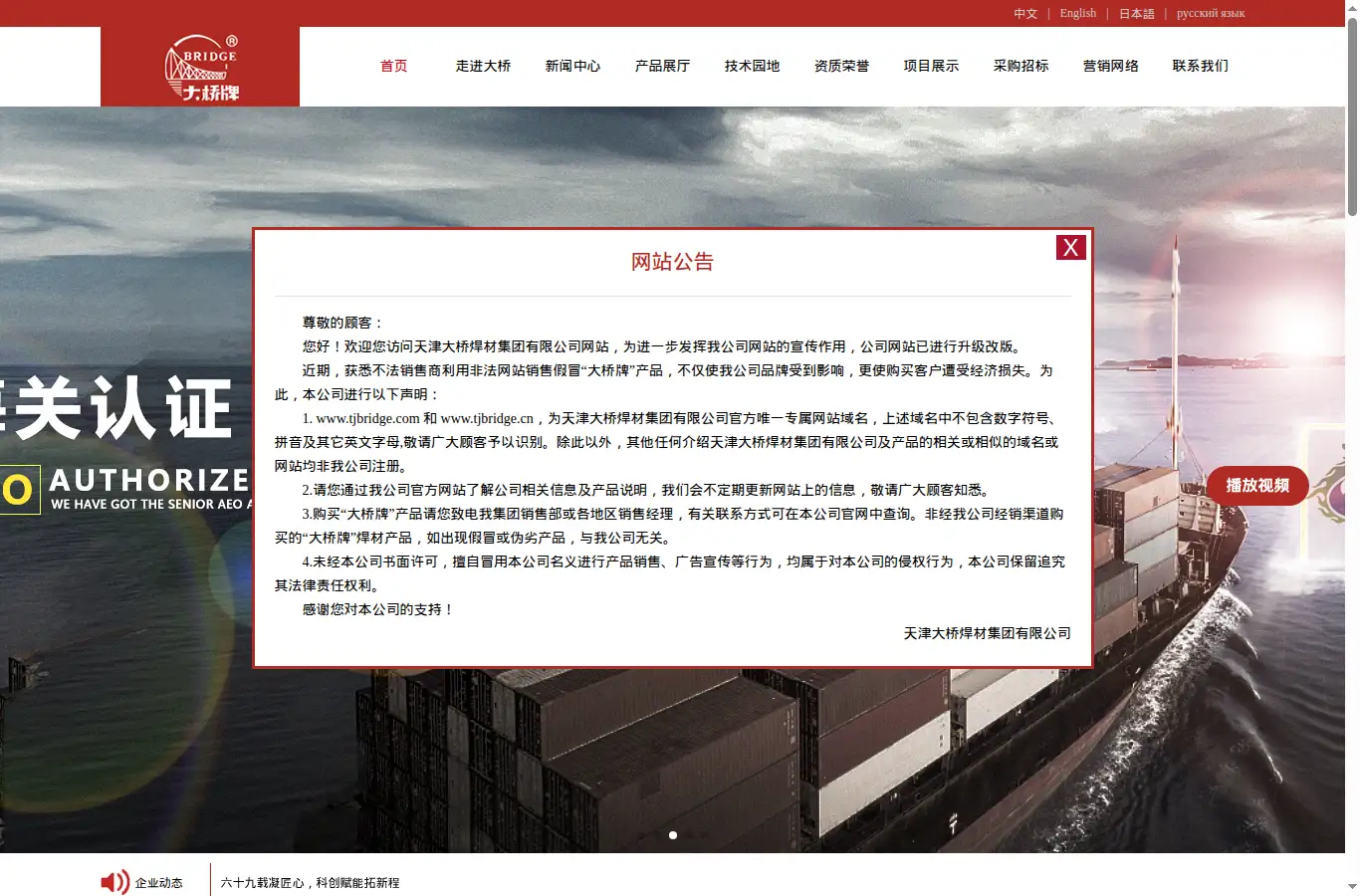Open 资质荣誉 page
Viewport: 1360px width, 896px height.
point(841,66)
